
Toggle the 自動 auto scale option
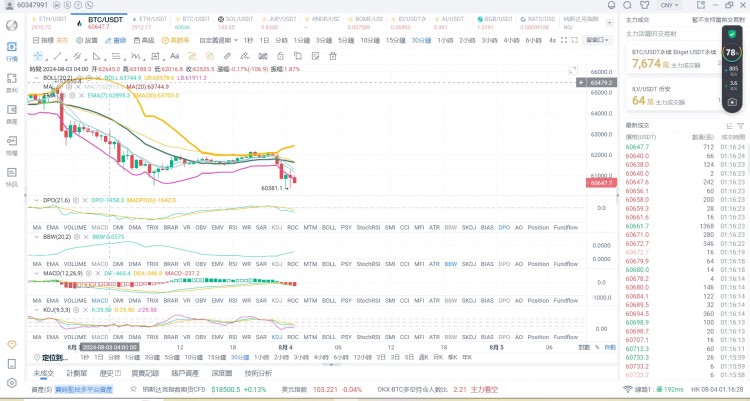click(610, 347)
